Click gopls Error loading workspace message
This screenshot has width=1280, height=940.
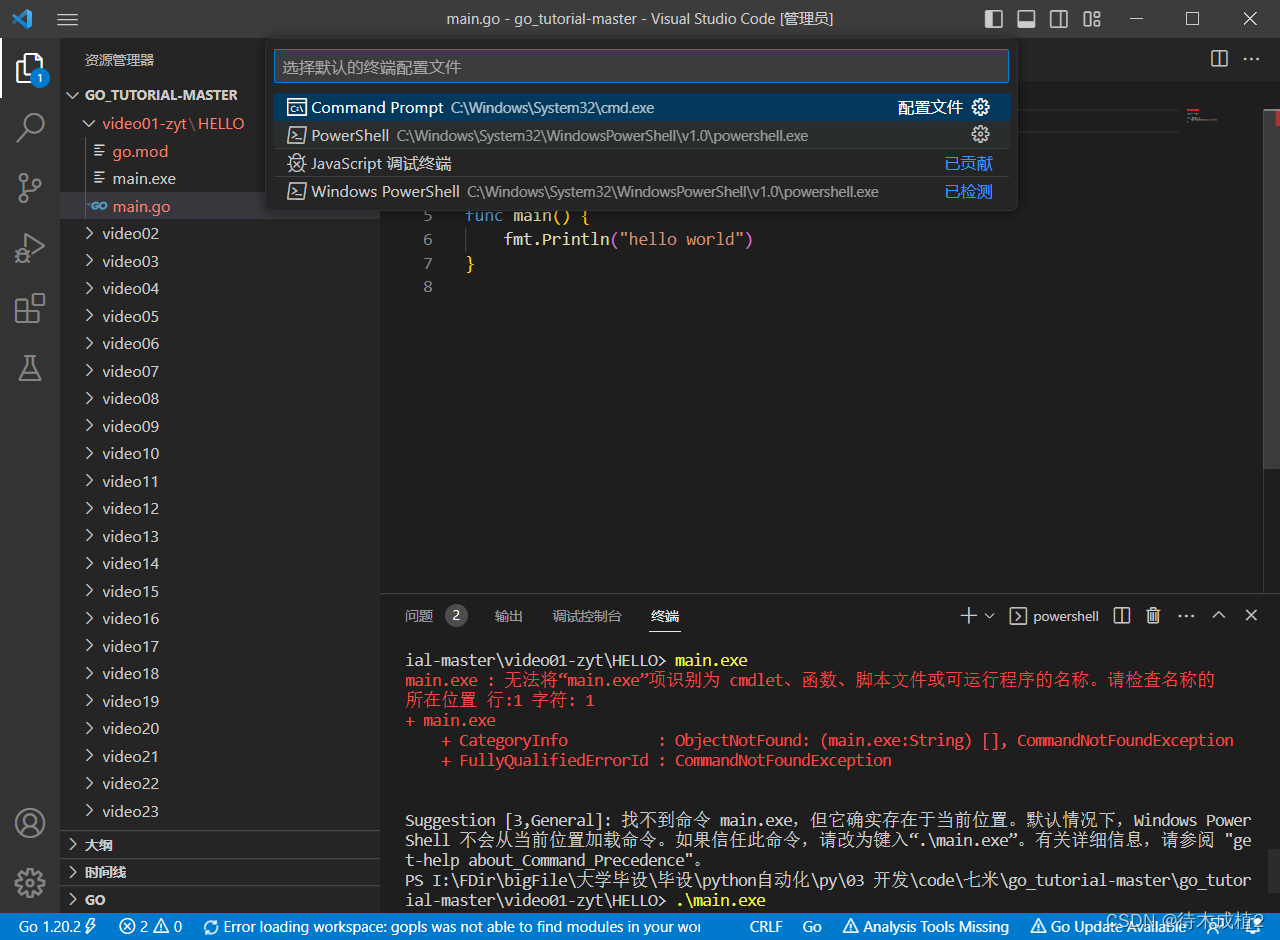[451, 926]
